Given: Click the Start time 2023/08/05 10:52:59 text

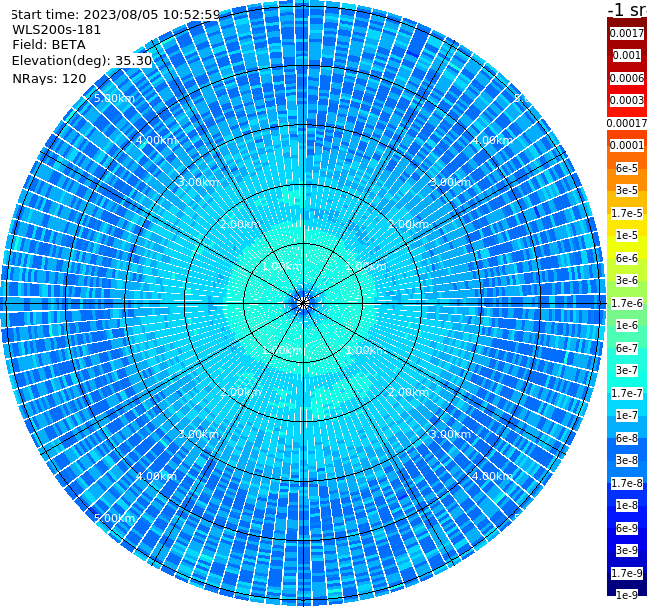Looking at the screenshot, I should [x=116, y=14].
